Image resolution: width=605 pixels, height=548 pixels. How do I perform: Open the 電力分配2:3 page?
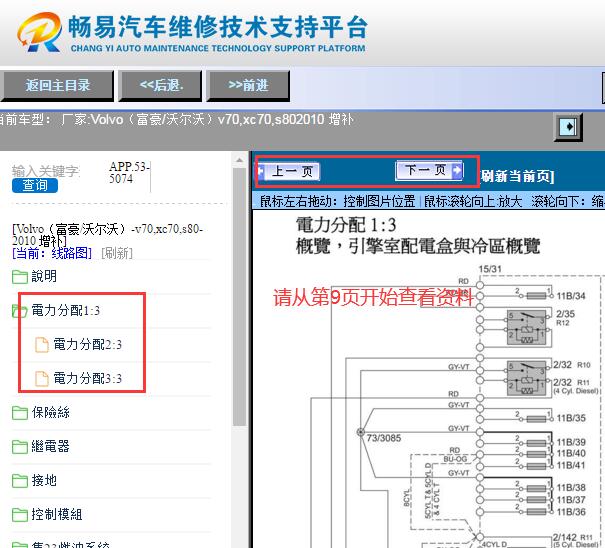[x=87, y=345]
